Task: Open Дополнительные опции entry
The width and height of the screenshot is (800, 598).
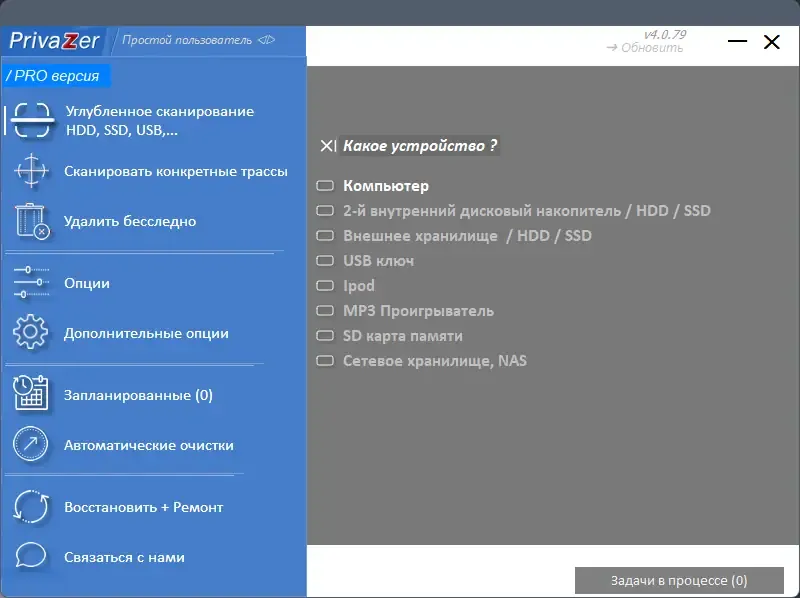Action: click(146, 333)
